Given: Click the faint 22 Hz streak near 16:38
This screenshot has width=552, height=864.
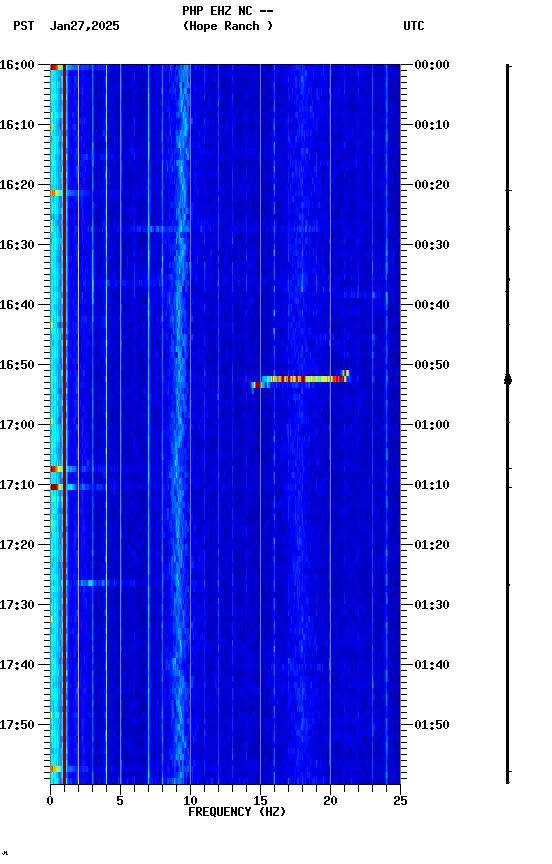Looking at the screenshot, I should [x=361, y=295].
